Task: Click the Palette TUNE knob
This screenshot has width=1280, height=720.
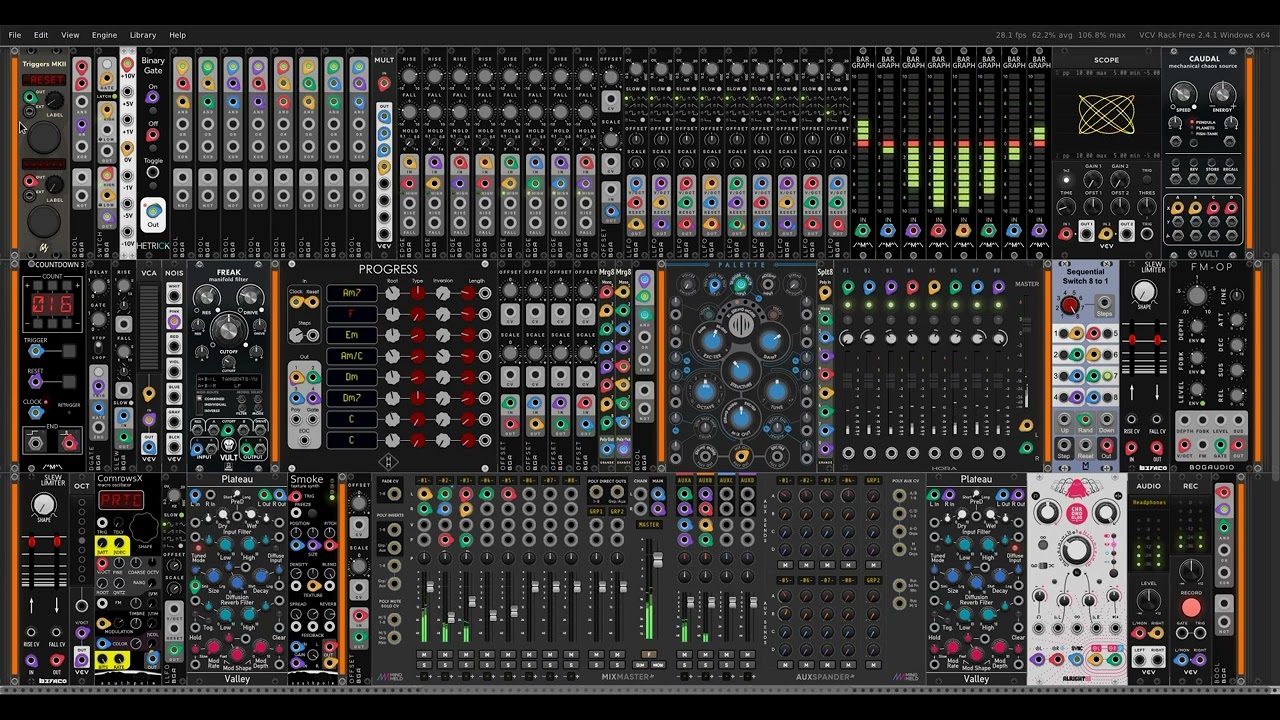Action: coord(777,392)
